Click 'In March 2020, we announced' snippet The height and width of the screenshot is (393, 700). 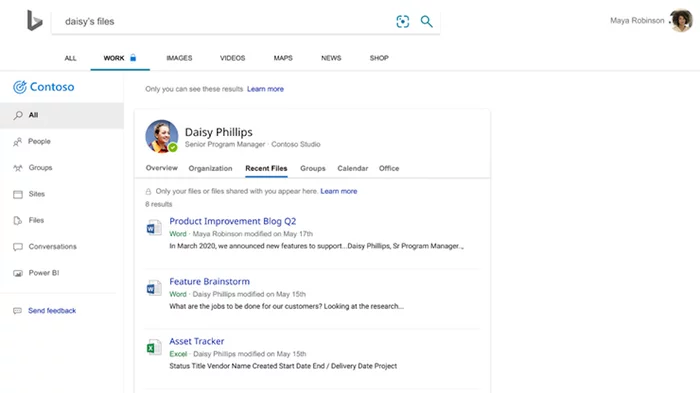(x=317, y=246)
